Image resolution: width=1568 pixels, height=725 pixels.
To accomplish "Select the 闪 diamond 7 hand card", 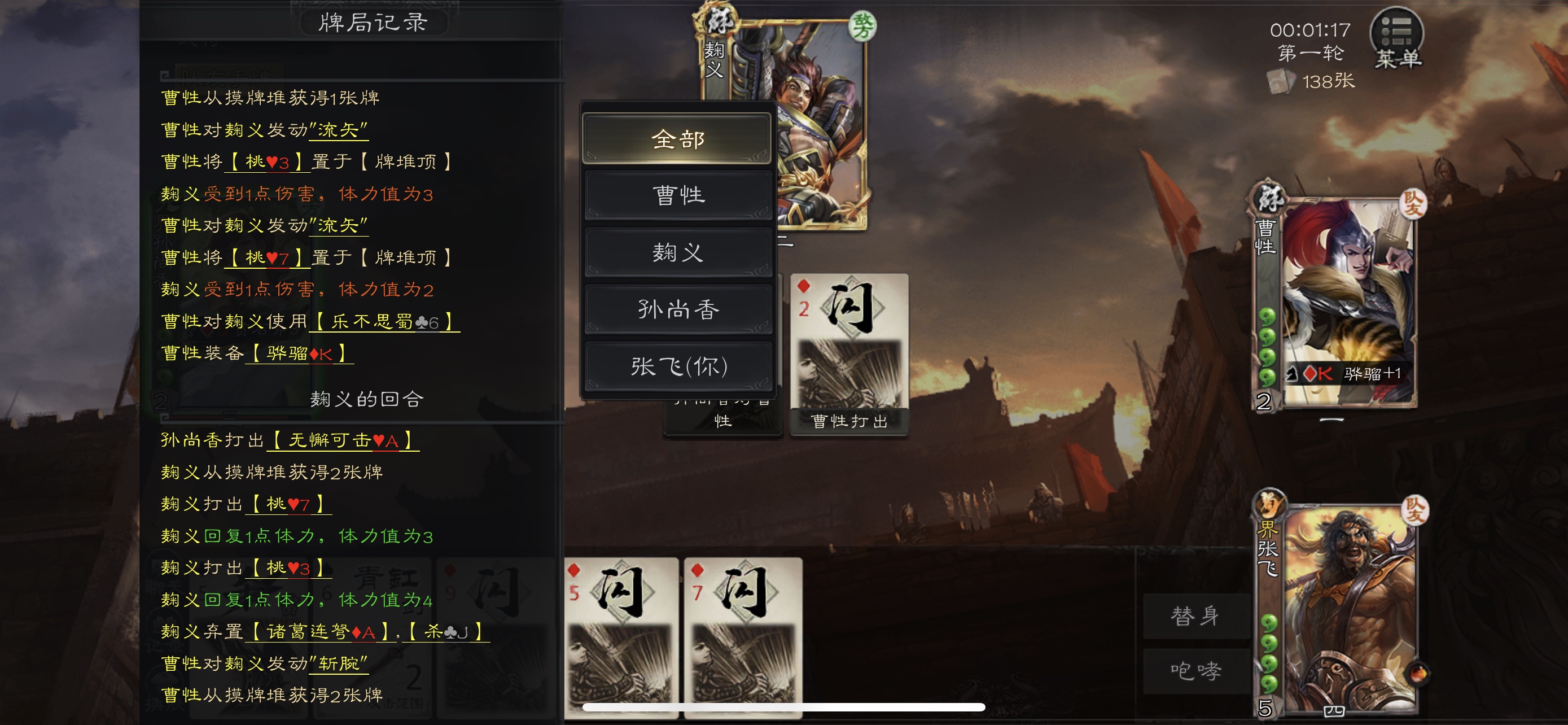I will (743, 637).
